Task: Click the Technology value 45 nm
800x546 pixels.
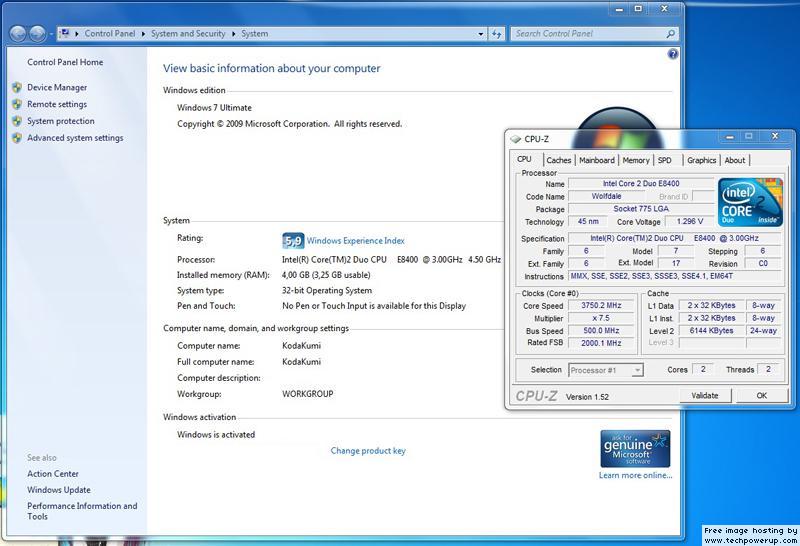Action: tap(588, 221)
